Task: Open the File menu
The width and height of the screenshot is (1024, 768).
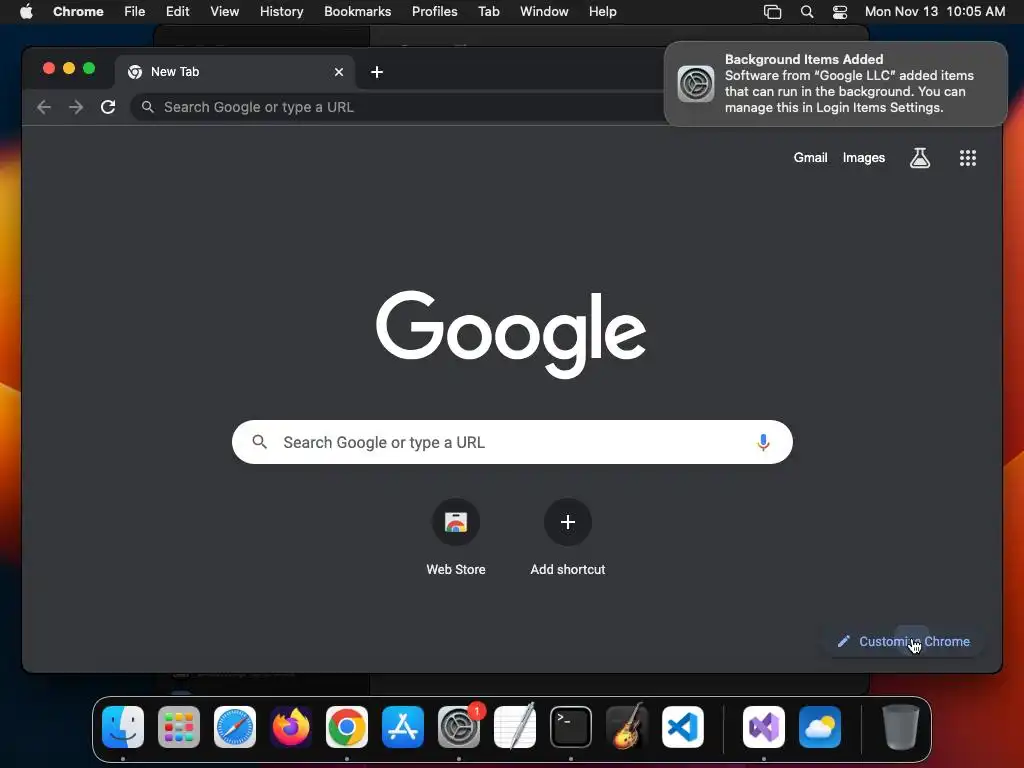Action: (135, 12)
